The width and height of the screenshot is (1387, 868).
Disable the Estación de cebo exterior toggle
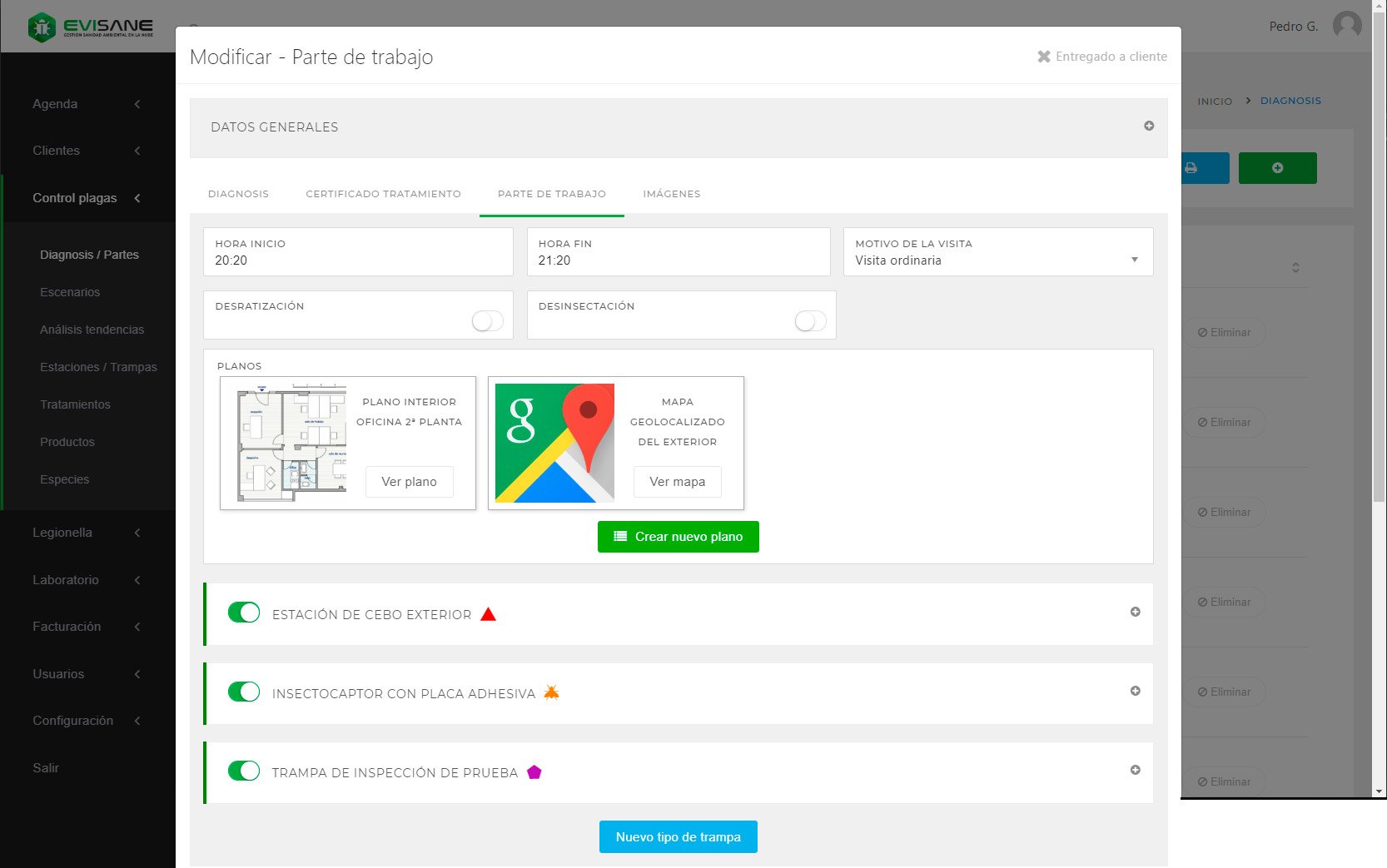click(244, 613)
